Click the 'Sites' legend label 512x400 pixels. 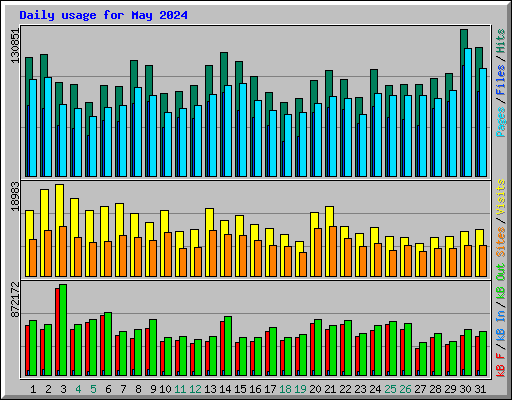(x=500, y=242)
